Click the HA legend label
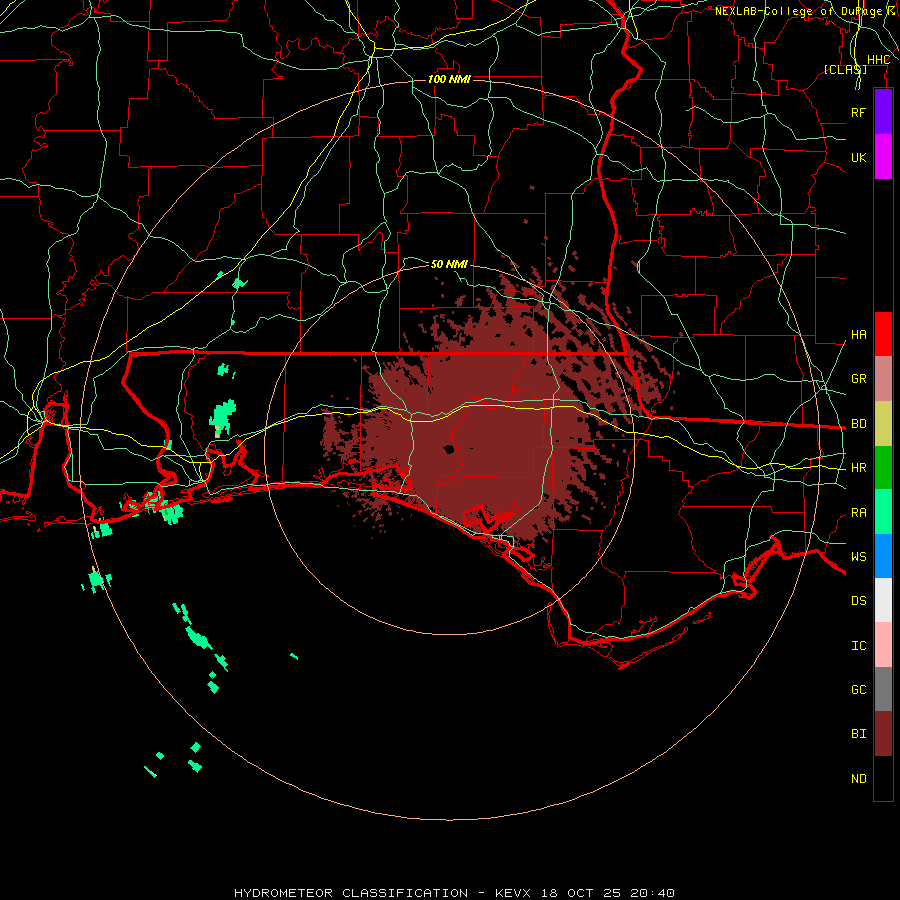Image resolution: width=900 pixels, height=900 pixels. (x=858, y=335)
